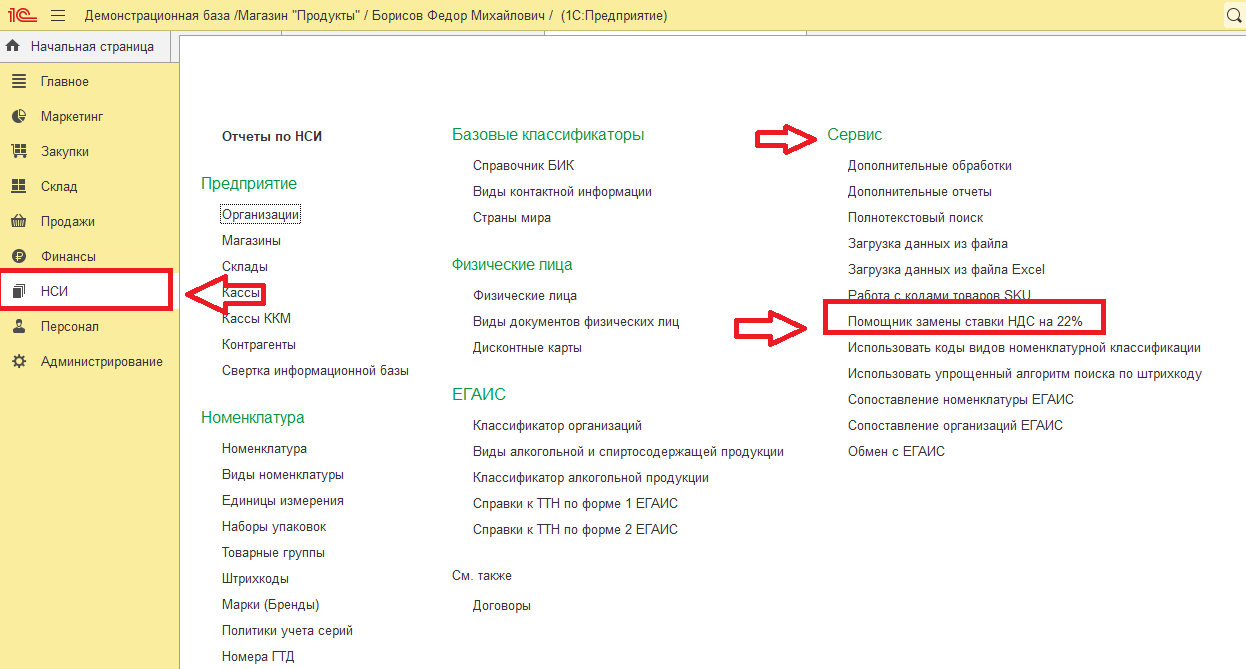Image resolution: width=1246 pixels, height=669 pixels.
Task: Open Помощник замены ставки НДС на 22%
Action: pyautogui.click(x=964, y=321)
